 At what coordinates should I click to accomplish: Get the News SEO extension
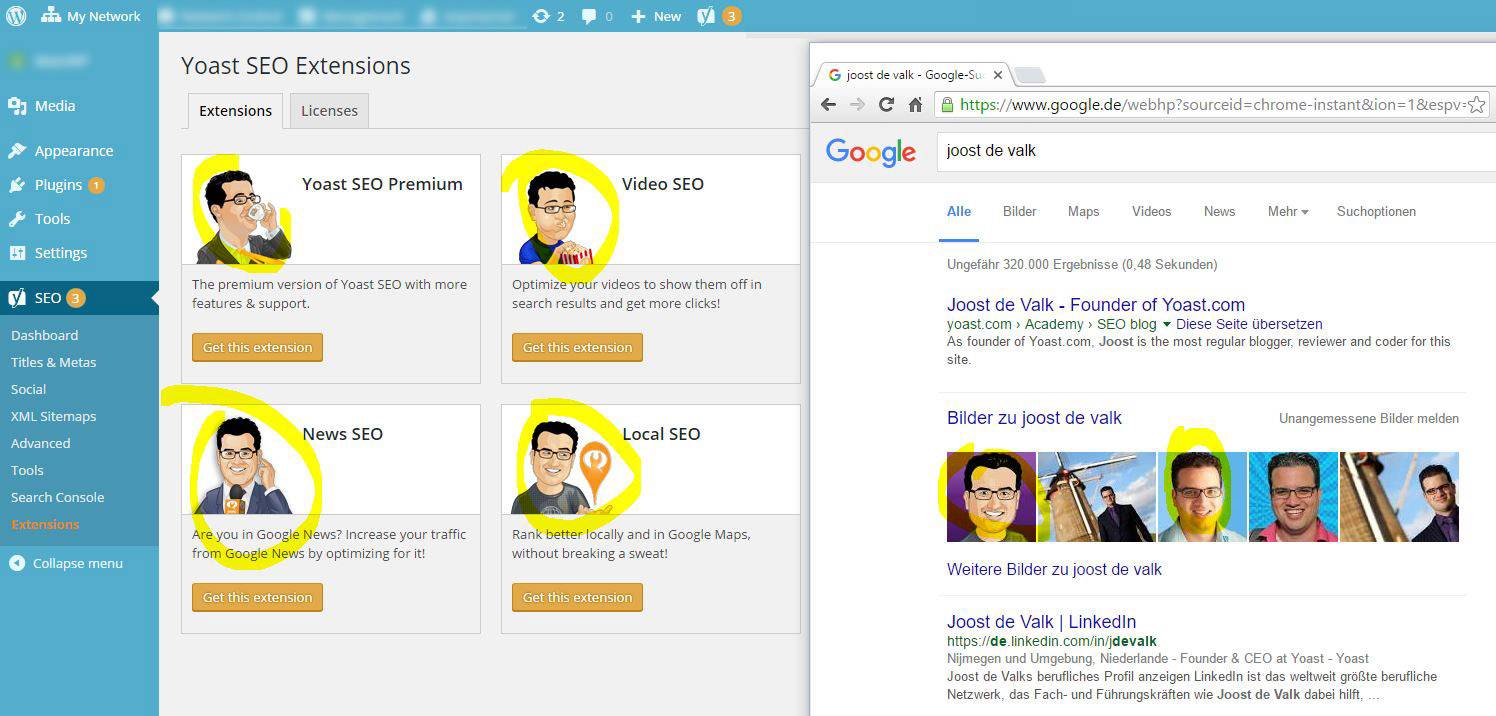tap(258, 597)
